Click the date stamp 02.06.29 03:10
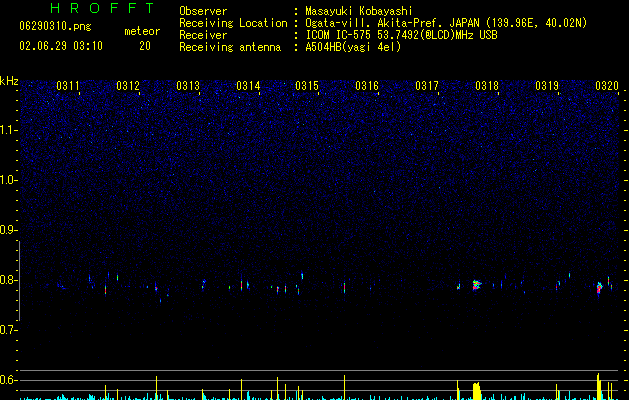The image size is (629, 400). tap(61, 46)
